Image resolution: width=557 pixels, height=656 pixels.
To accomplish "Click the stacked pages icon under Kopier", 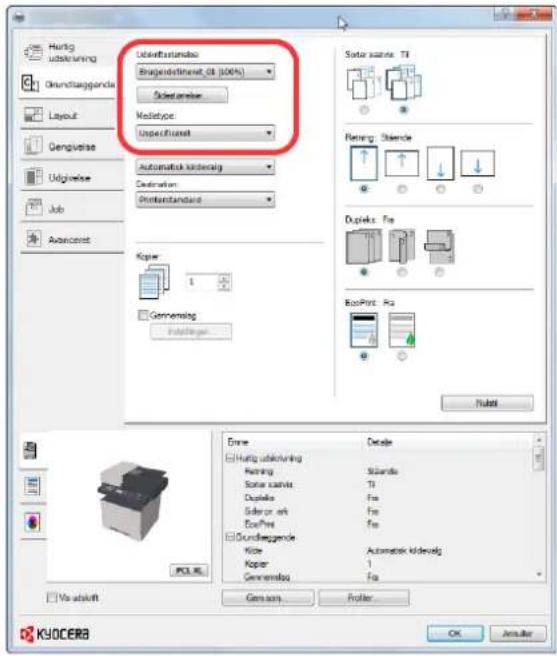I will (x=154, y=282).
